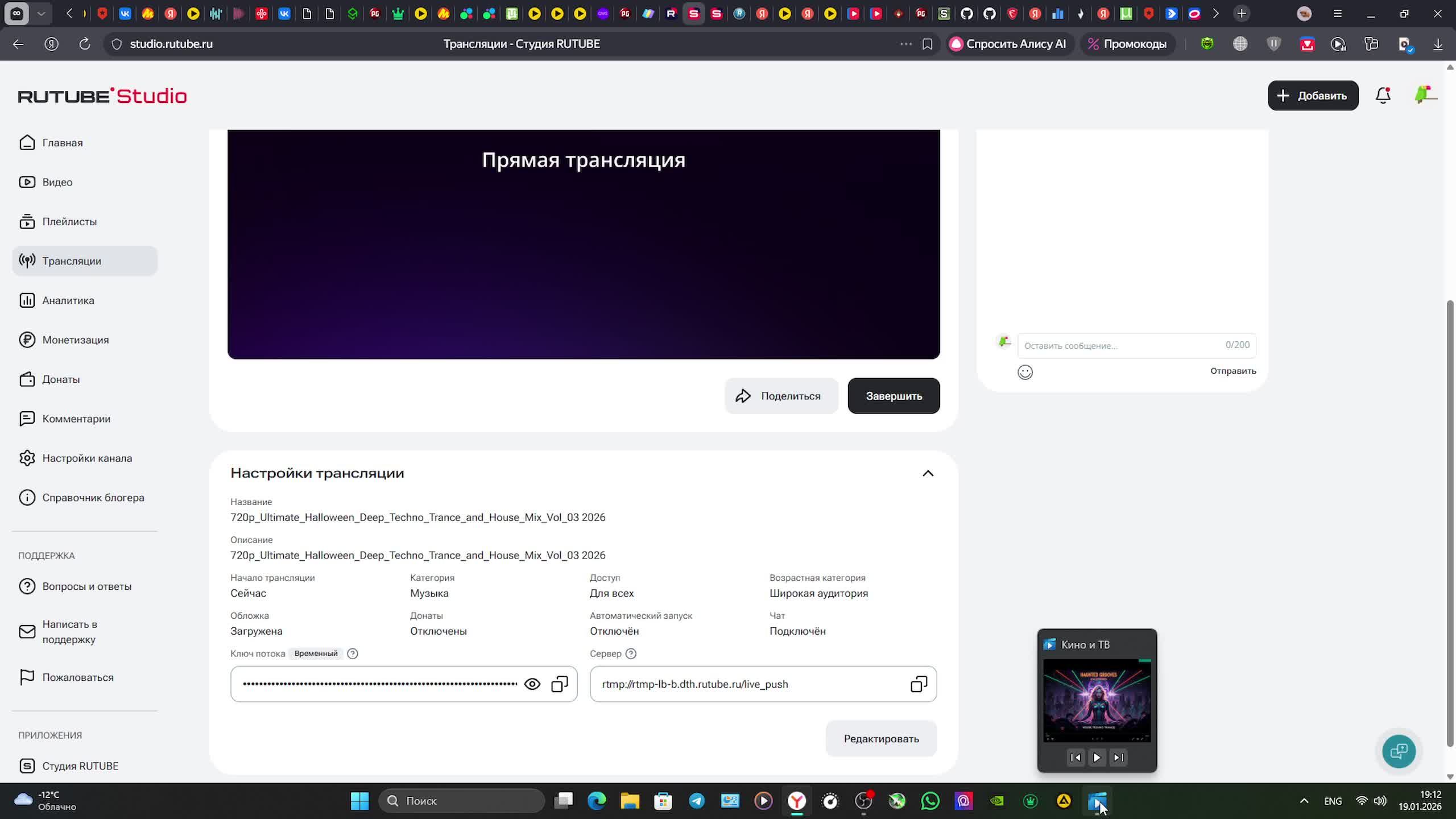This screenshot has width=1456, height=819.
Task: Collapse the Настройки трансляции section
Action: [928, 473]
